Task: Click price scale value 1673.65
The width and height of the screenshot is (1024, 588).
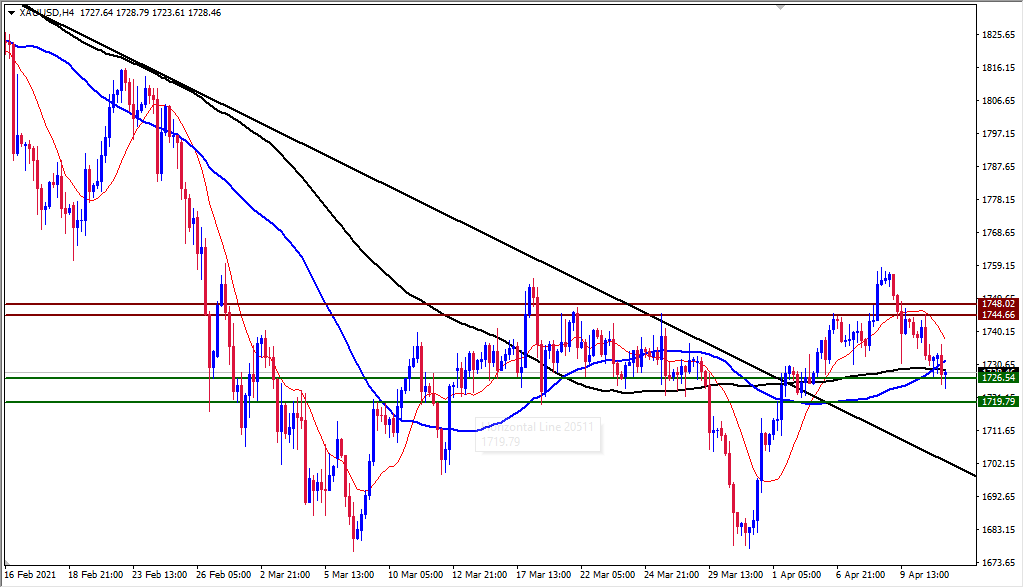Action: point(999,563)
